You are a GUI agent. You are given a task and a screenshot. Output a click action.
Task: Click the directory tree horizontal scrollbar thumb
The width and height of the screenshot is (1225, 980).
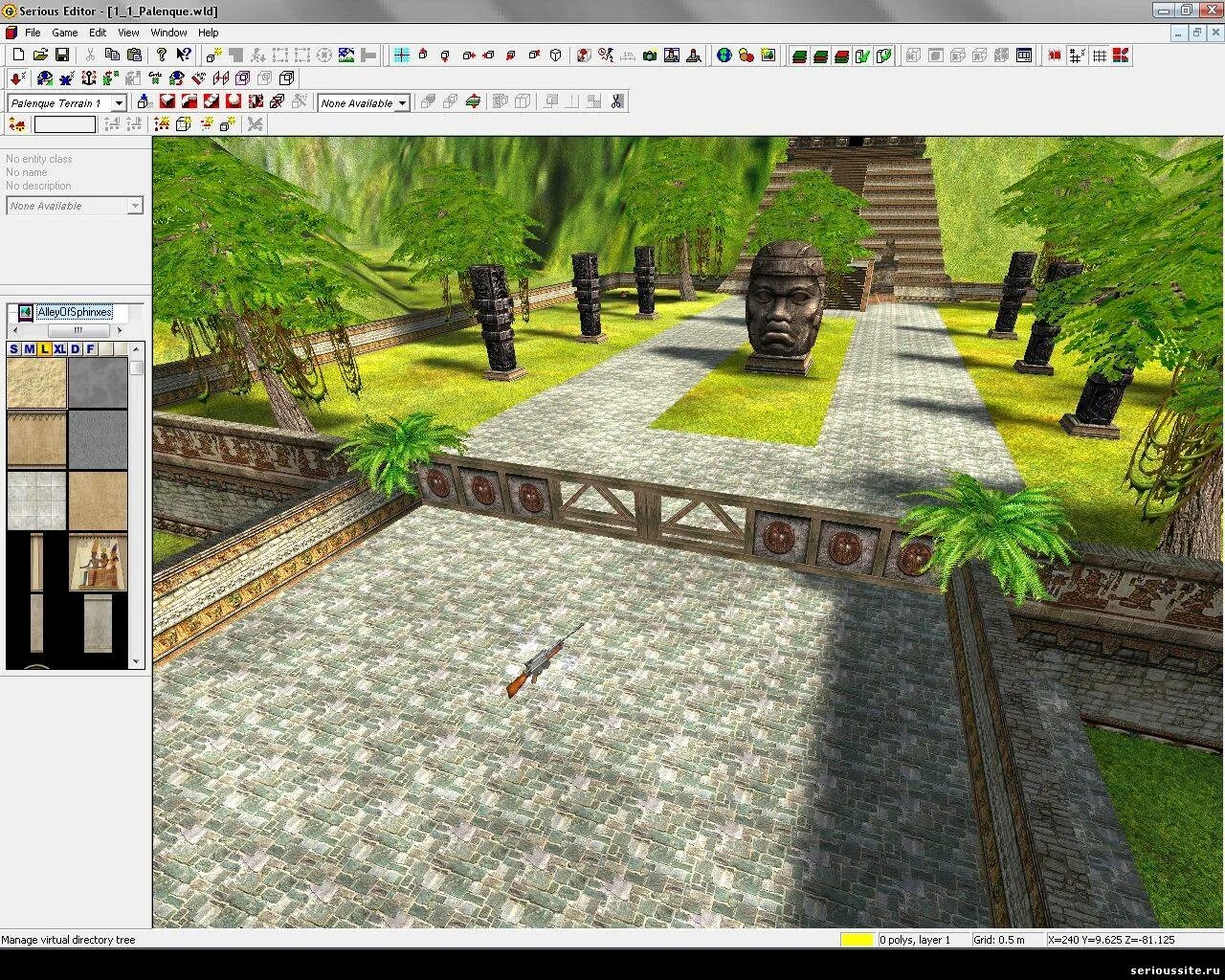click(78, 330)
